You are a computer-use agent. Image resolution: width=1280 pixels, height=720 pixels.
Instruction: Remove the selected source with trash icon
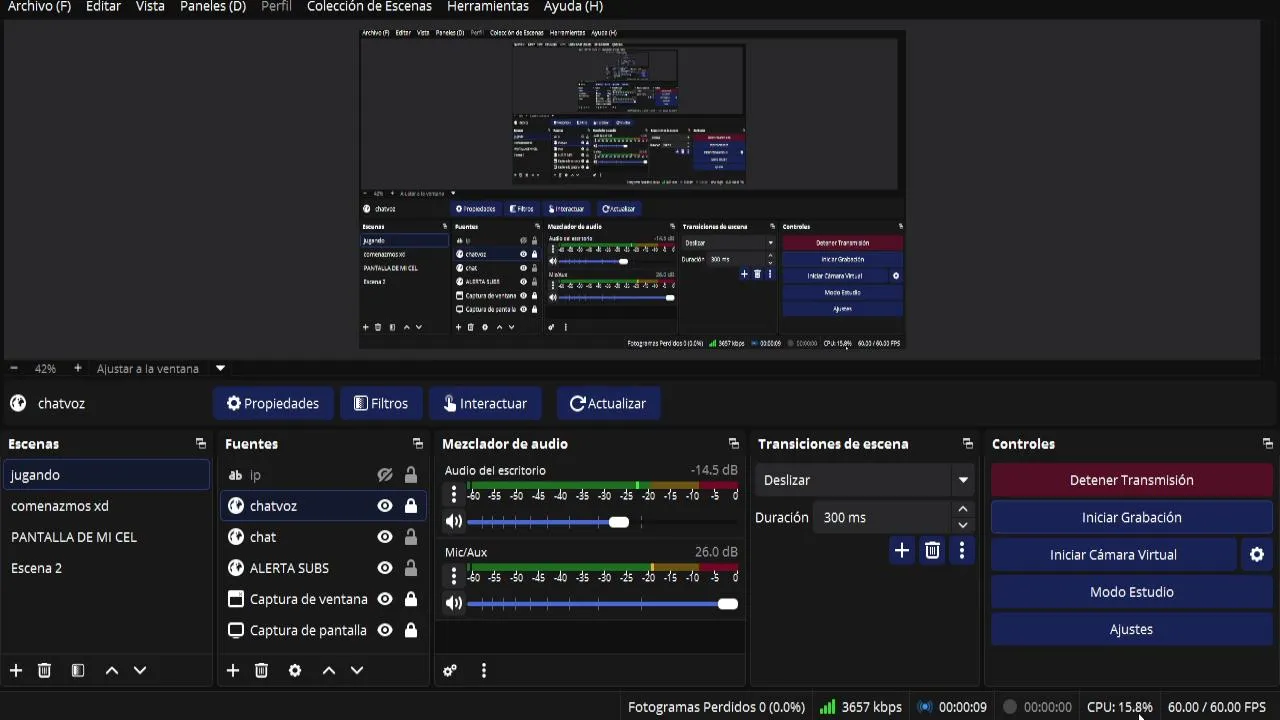[x=261, y=670]
